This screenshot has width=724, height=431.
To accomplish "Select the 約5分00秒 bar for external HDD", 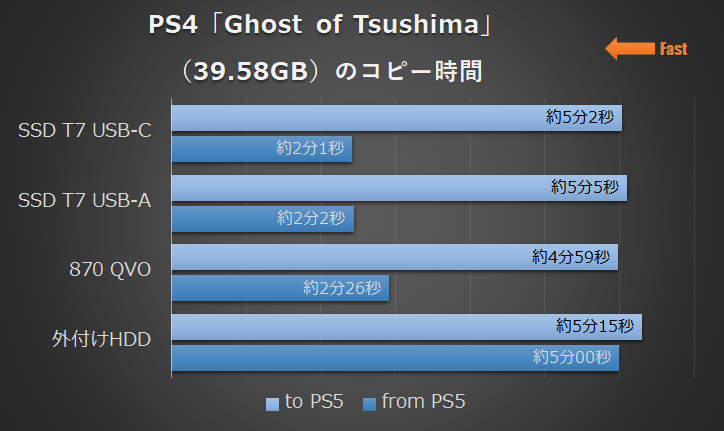I will 395,358.
